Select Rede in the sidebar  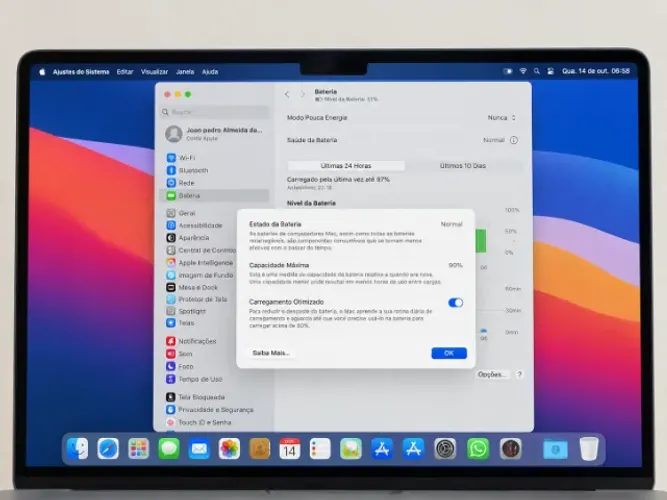214,183
